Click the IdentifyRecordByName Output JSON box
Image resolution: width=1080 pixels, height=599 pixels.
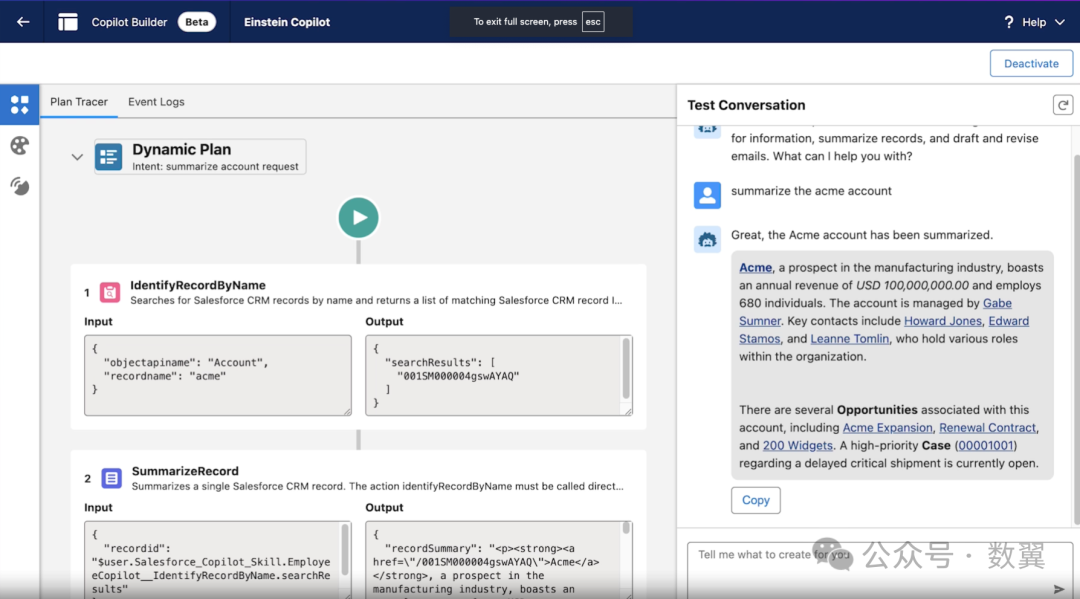[x=499, y=375]
